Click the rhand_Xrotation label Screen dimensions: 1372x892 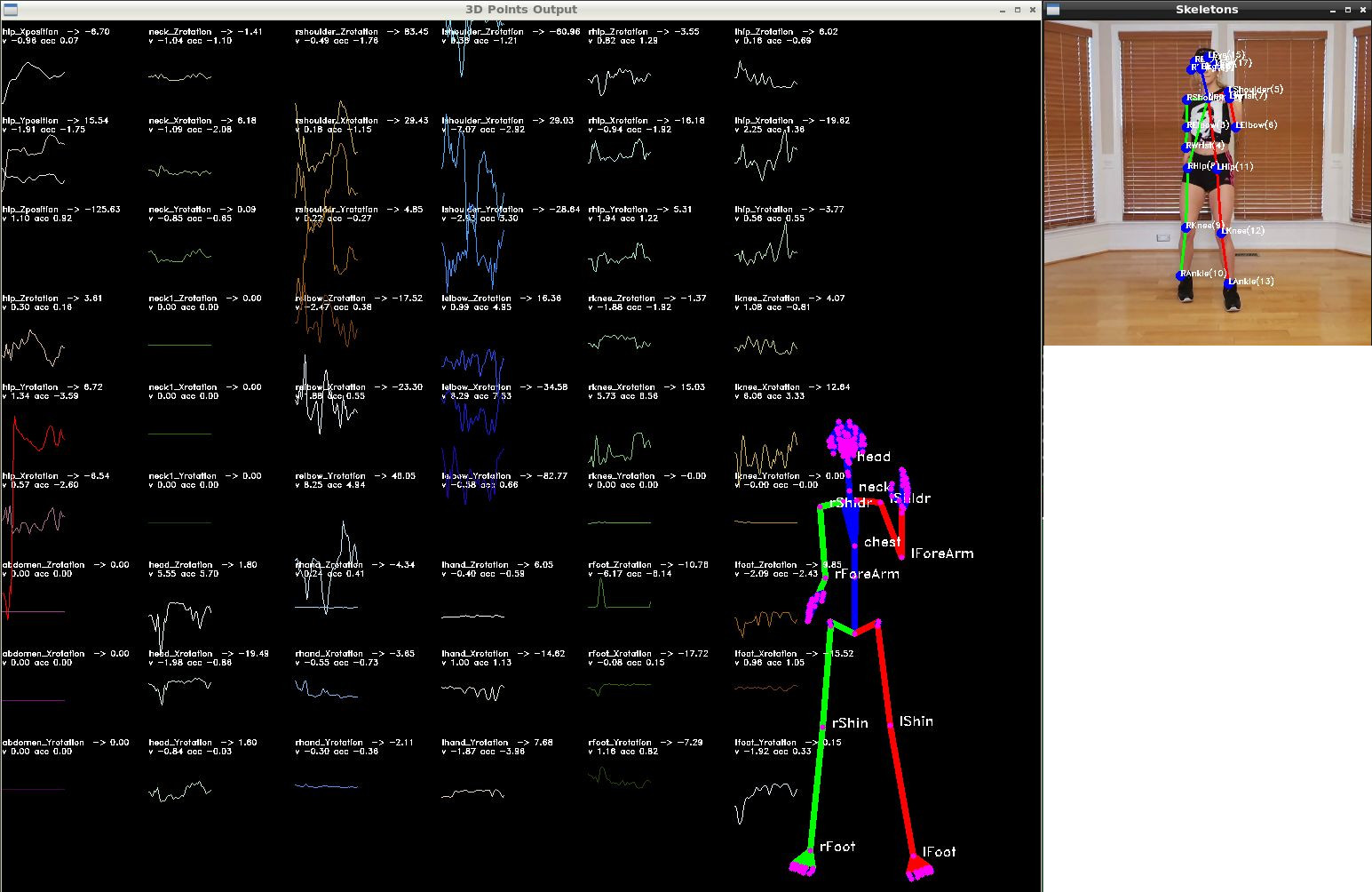[x=329, y=653]
